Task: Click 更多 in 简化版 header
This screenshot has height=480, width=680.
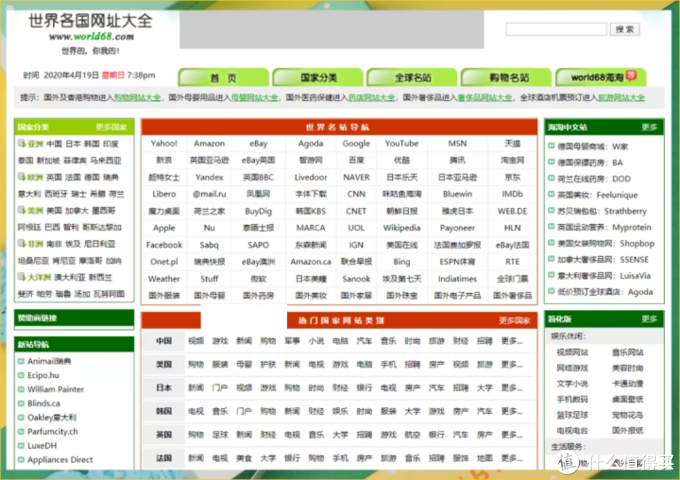Action: pyautogui.click(x=649, y=319)
